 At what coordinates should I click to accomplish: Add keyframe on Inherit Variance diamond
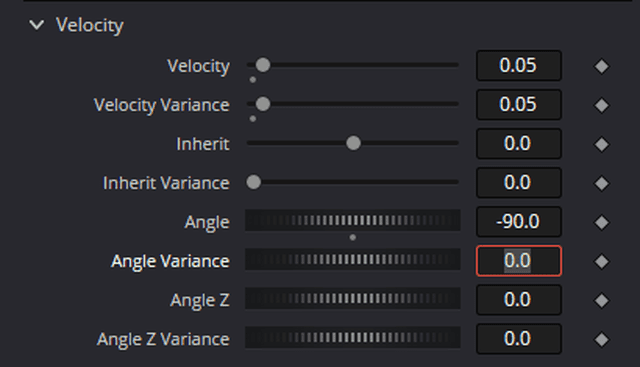[x=601, y=183]
